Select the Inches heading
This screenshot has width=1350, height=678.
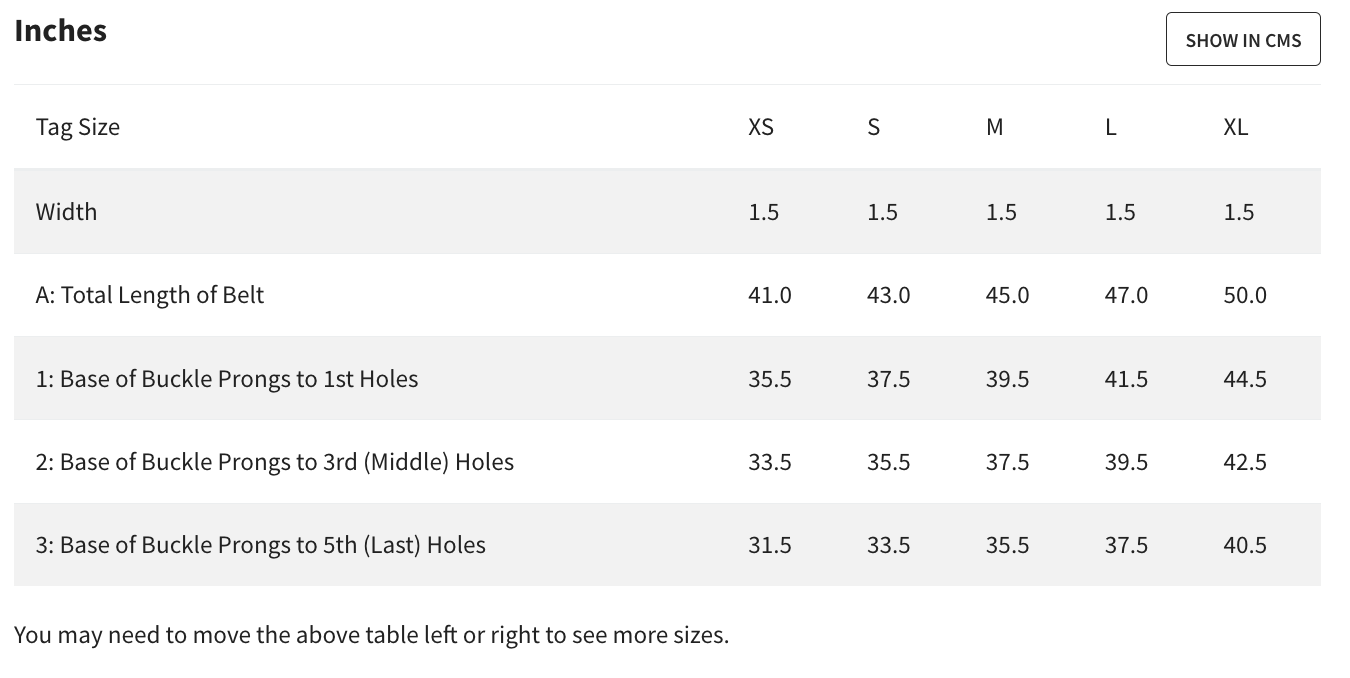pyautogui.click(x=61, y=30)
